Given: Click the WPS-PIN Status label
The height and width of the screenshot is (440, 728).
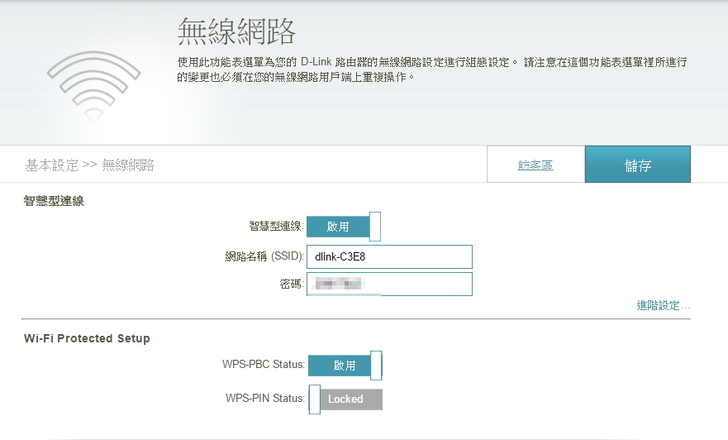Looking at the screenshot, I should (264, 398).
